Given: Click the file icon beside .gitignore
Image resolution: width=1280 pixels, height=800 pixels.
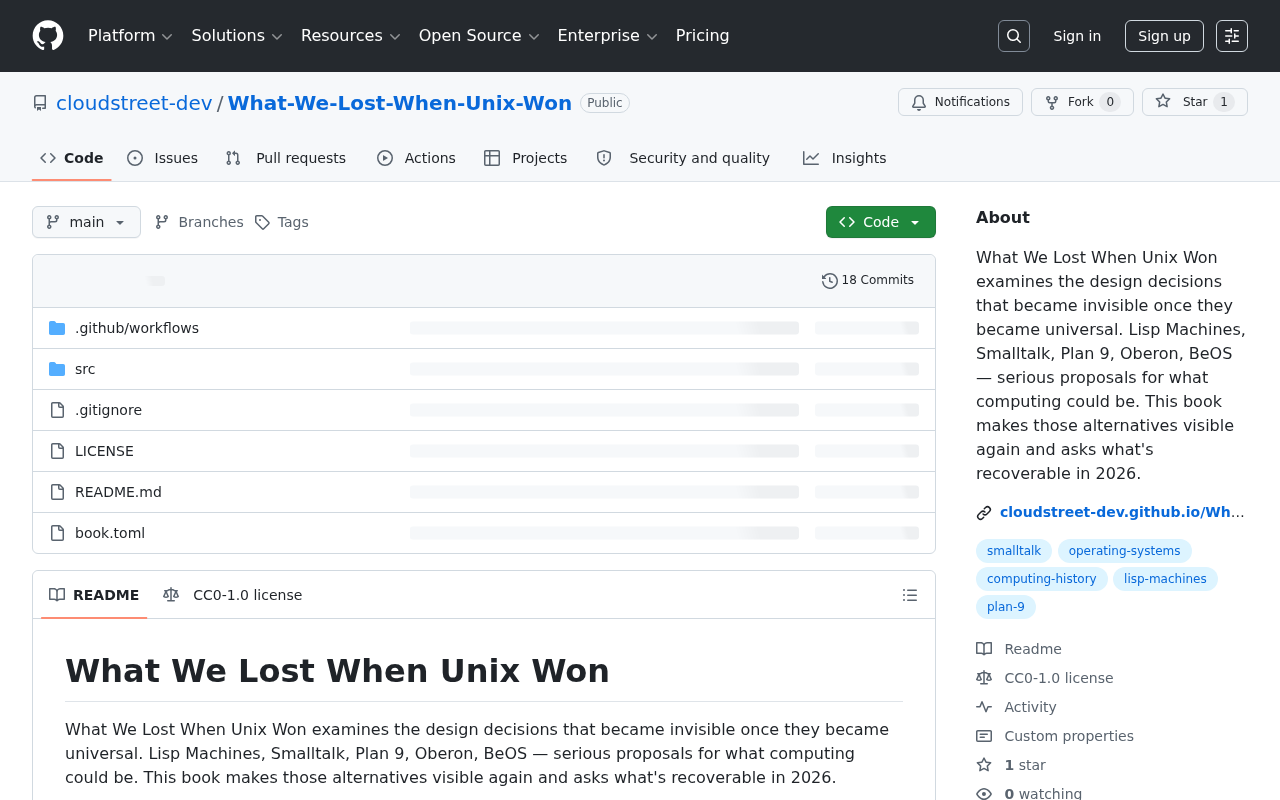Looking at the screenshot, I should pyautogui.click(x=57, y=410).
